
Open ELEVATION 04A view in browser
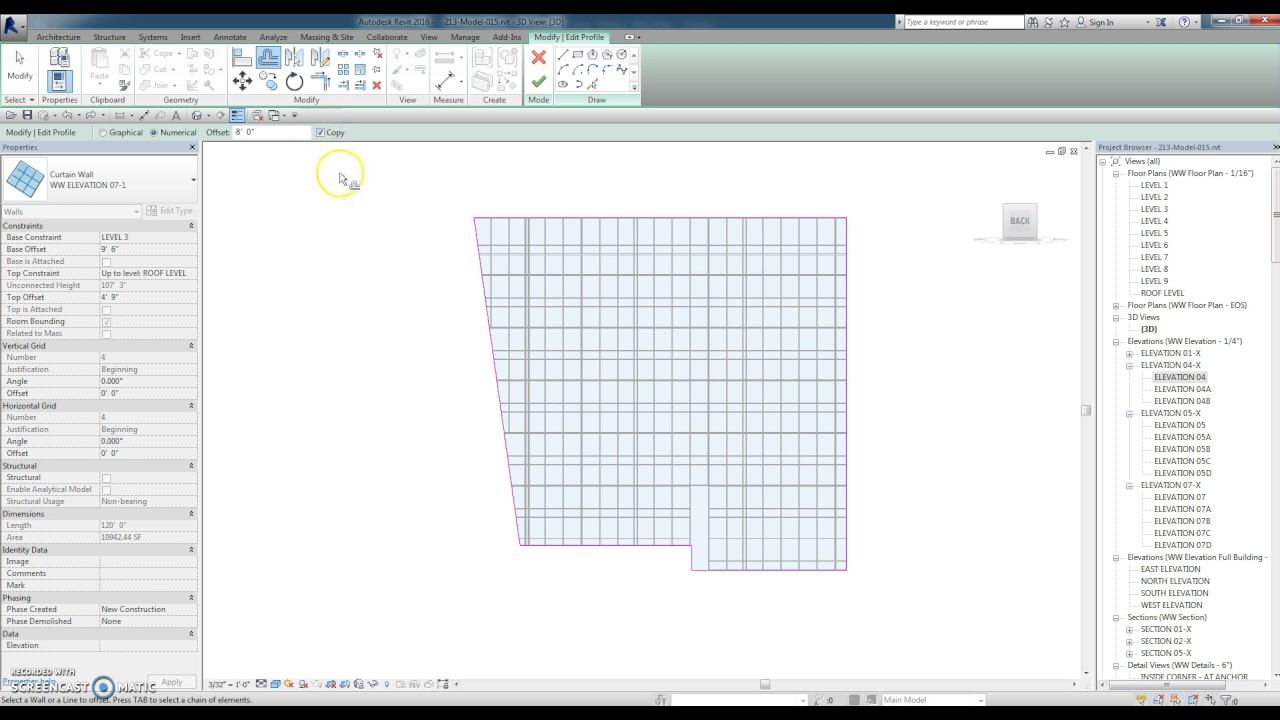[x=1182, y=389]
